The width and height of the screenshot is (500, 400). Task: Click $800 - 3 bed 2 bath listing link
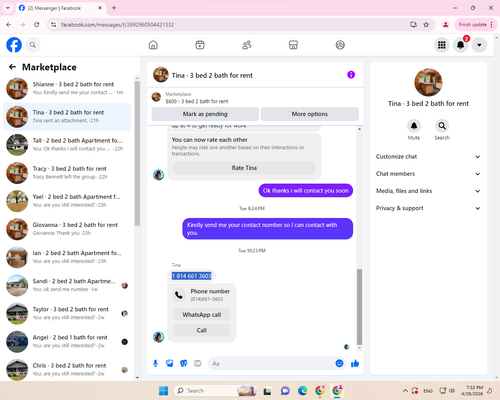pos(197,101)
